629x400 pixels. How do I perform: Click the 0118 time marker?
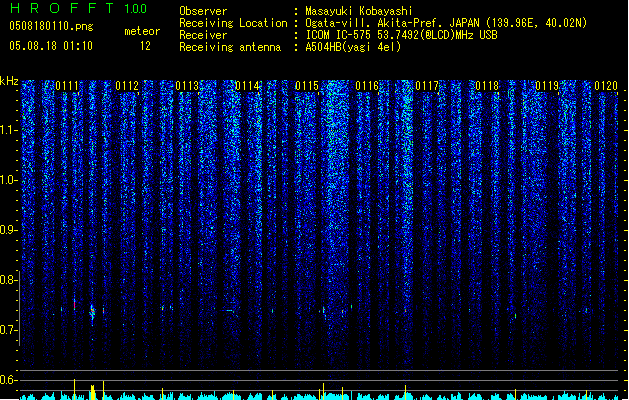point(487,86)
